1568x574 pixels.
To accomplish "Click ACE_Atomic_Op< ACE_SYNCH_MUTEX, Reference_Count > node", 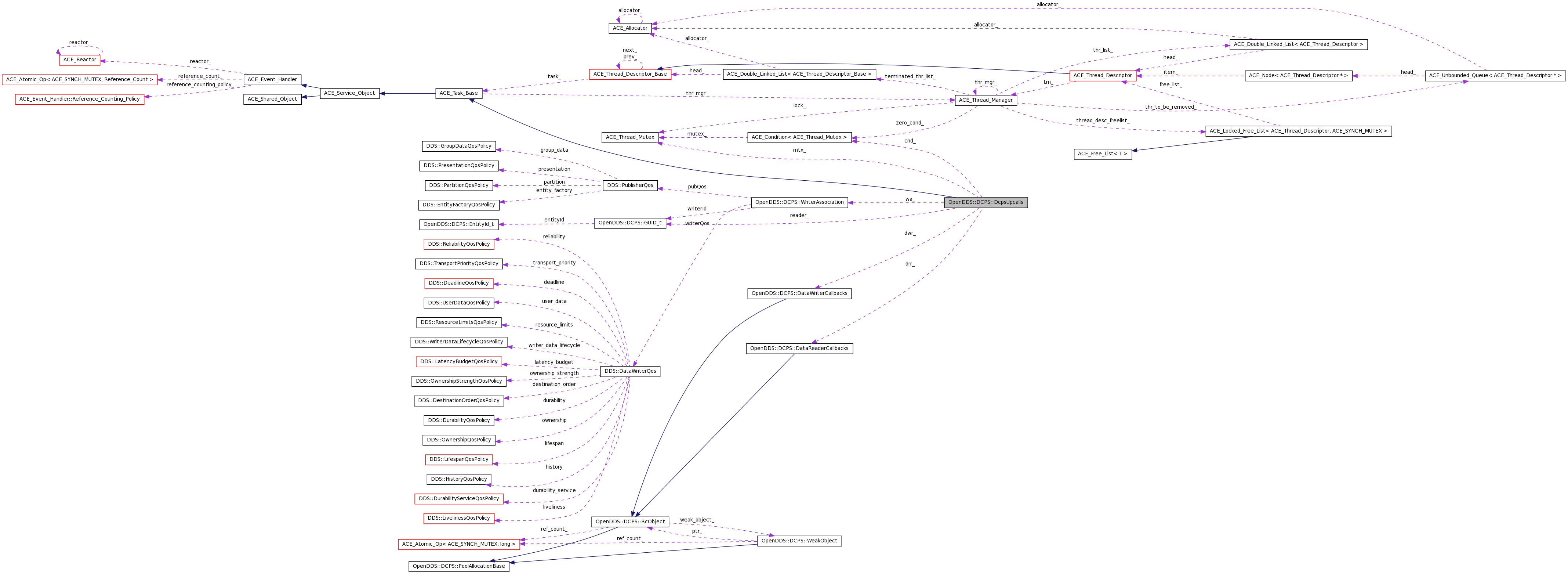I will point(80,80).
